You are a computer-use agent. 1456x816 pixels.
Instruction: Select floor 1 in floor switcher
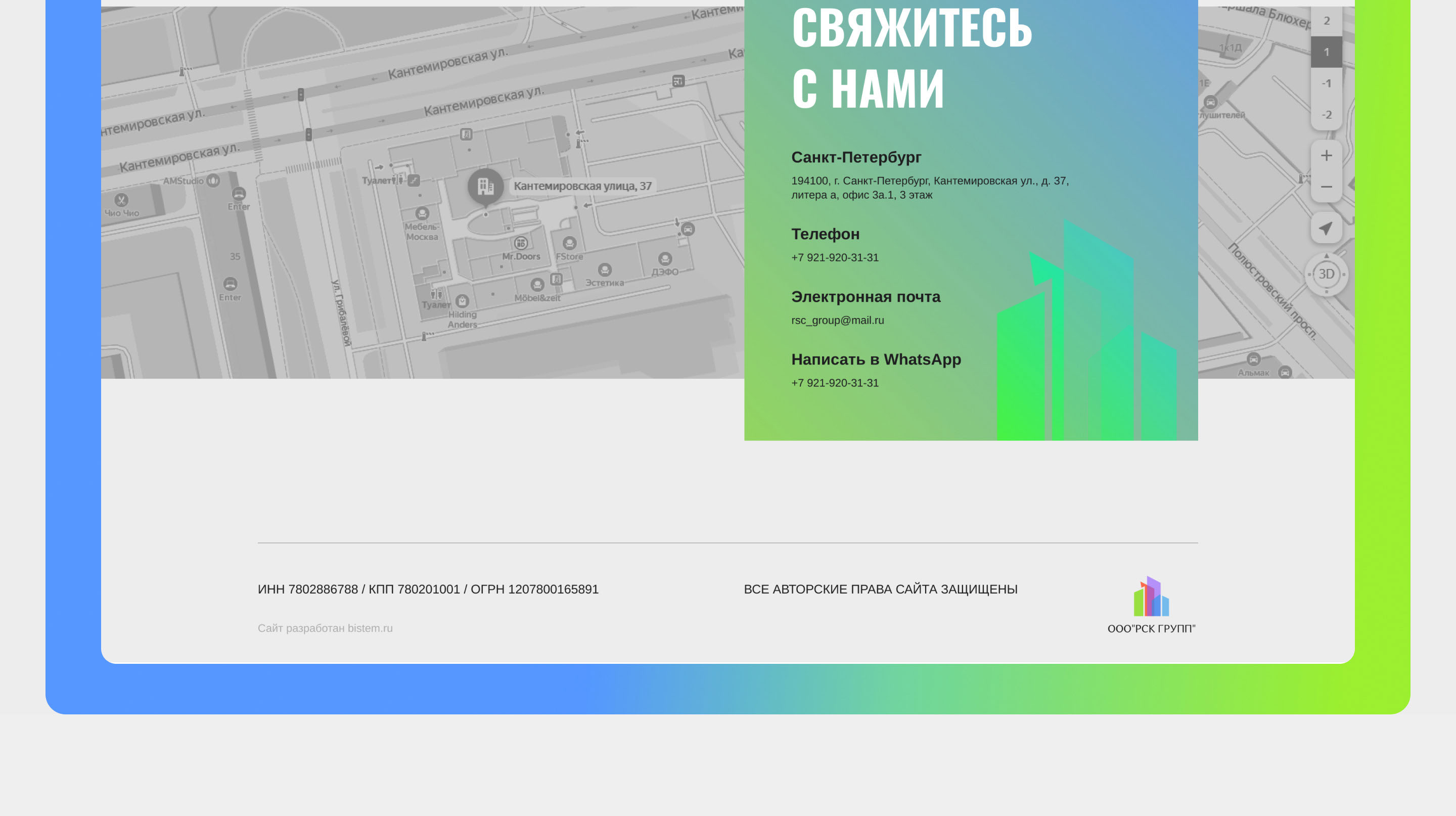[1326, 52]
